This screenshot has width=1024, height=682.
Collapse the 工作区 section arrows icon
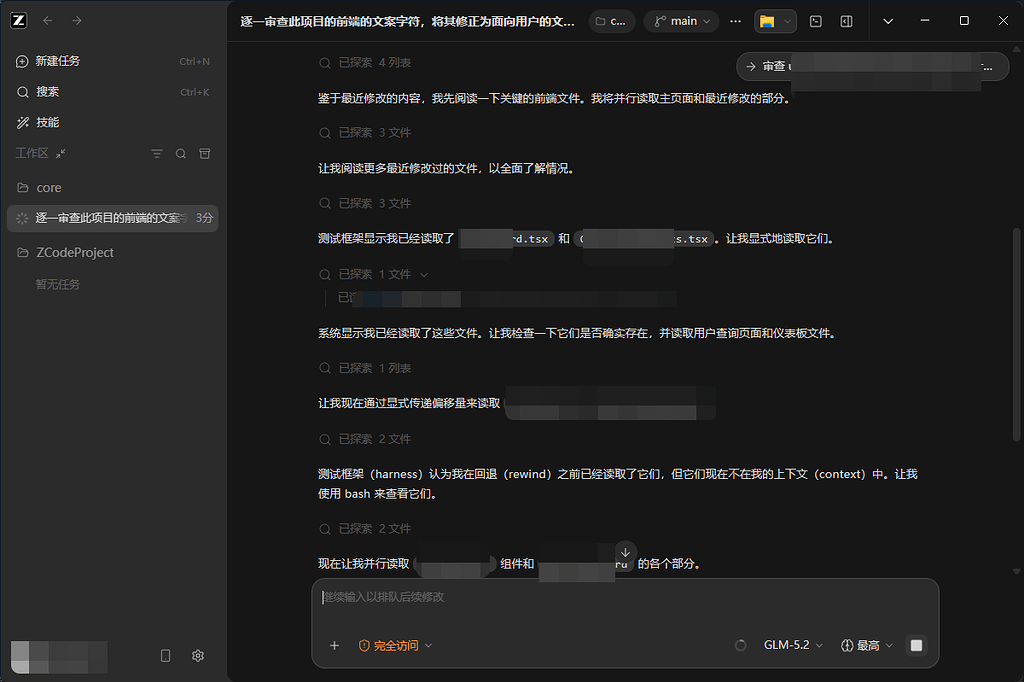61,154
